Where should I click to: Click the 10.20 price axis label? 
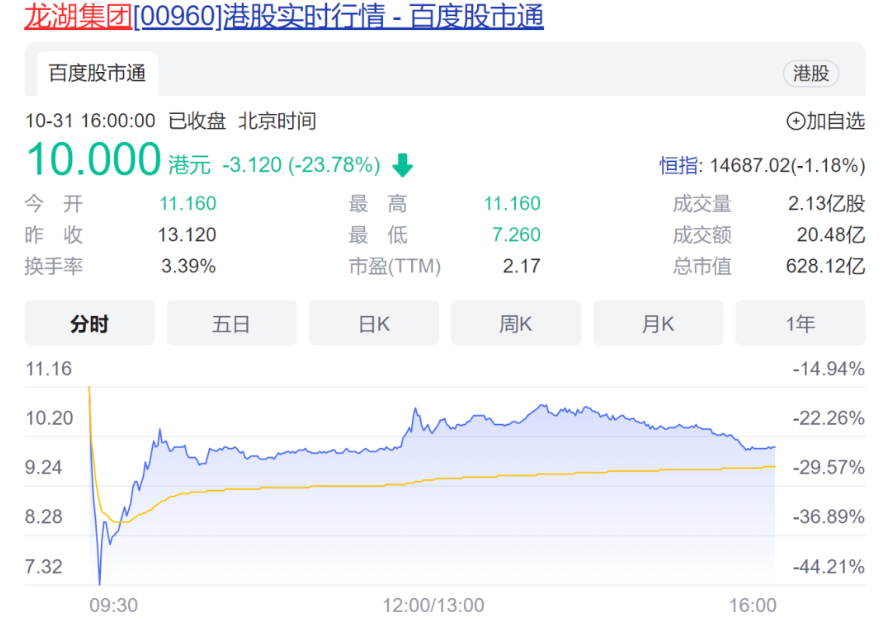[49, 418]
